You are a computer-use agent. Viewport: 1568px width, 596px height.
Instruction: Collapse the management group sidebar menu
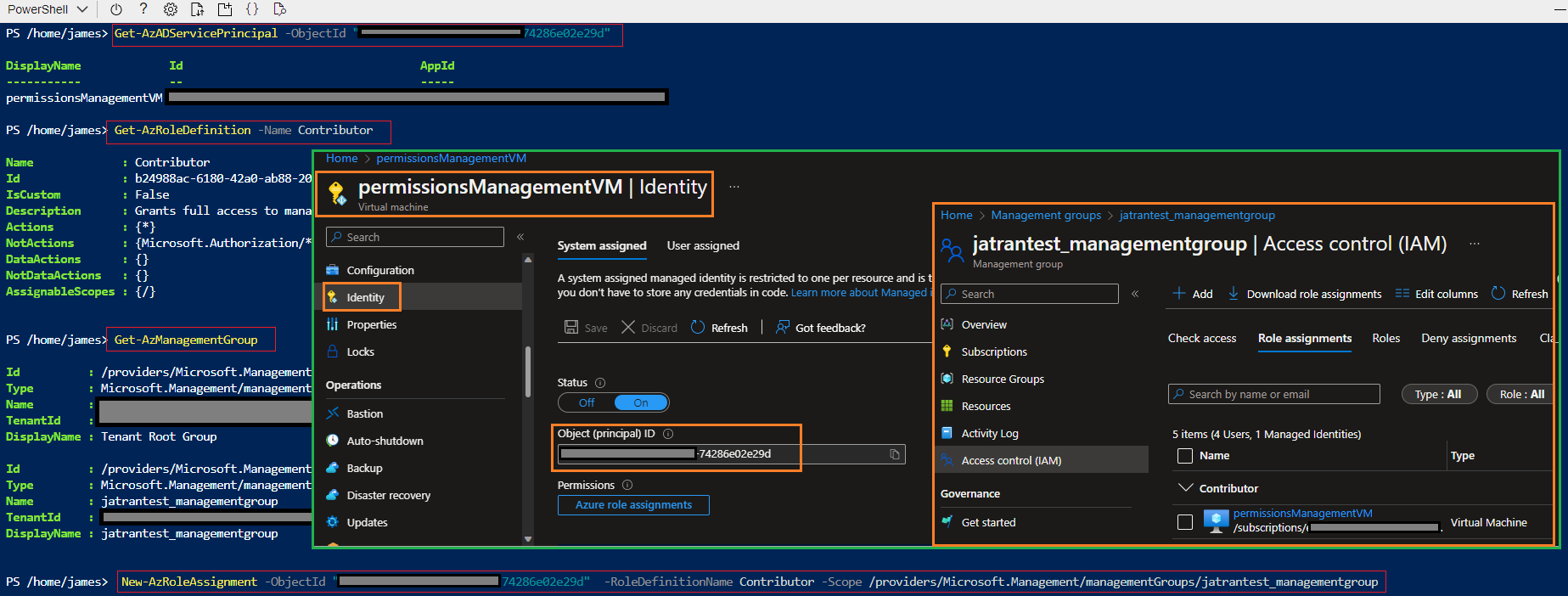1135,294
